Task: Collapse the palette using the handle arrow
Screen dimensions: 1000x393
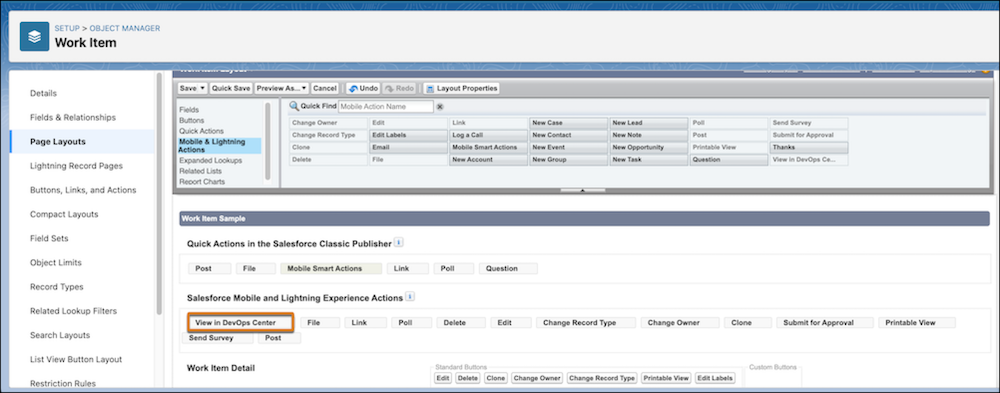Action: pyautogui.click(x=582, y=190)
